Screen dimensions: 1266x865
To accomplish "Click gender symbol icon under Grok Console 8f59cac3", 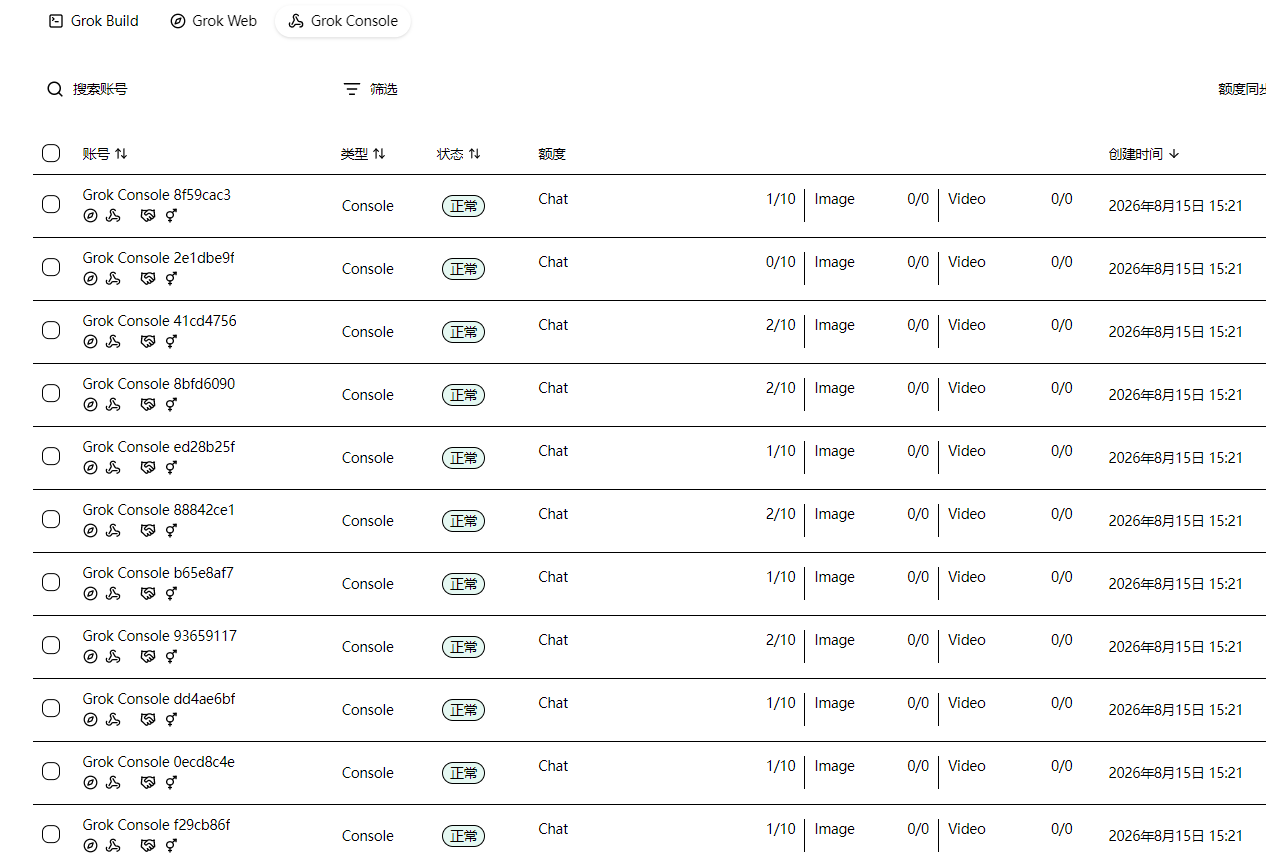I will point(171,216).
